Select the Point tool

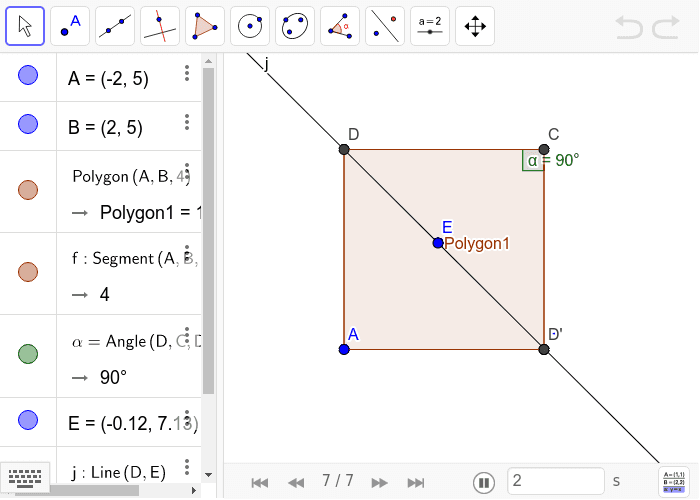pos(70,26)
